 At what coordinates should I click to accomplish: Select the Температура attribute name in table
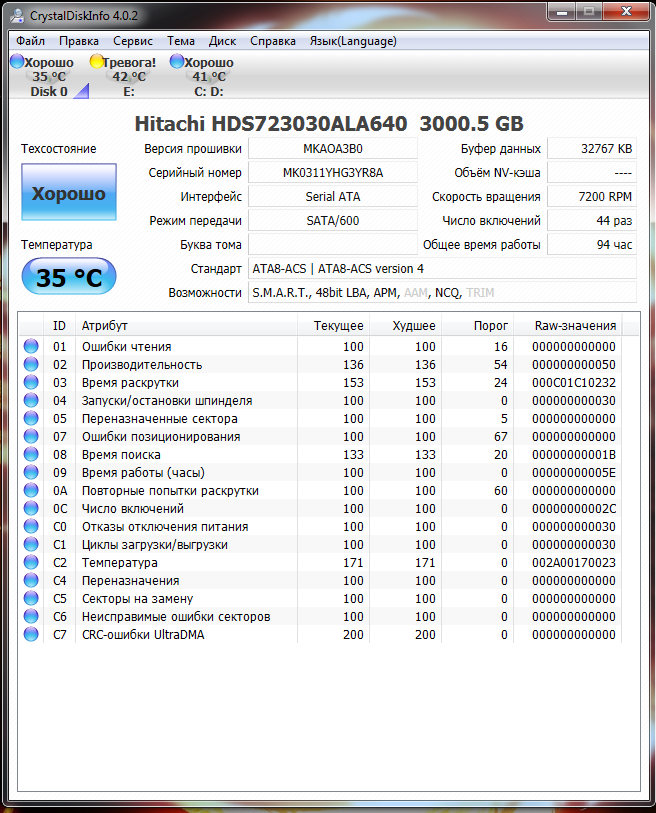[120, 563]
